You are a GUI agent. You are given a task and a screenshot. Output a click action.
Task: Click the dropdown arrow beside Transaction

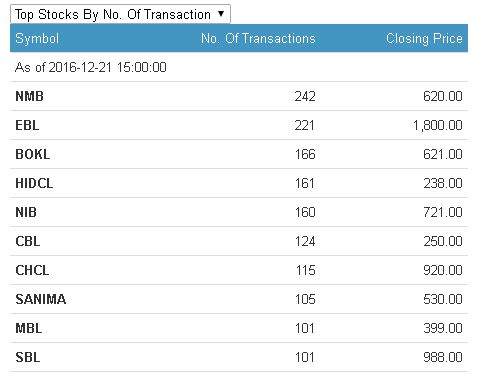(221, 14)
